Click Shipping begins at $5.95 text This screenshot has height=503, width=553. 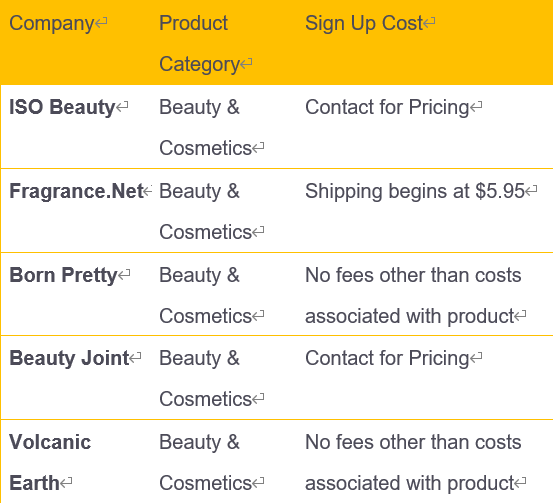(415, 191)
